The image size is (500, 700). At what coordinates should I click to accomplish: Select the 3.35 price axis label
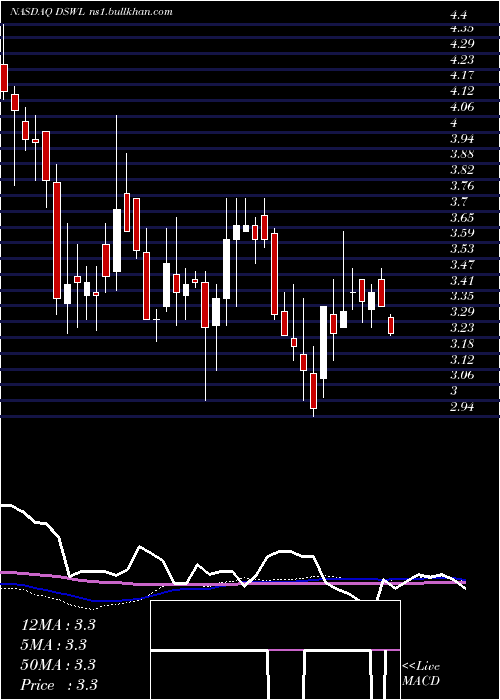(462, 296)
